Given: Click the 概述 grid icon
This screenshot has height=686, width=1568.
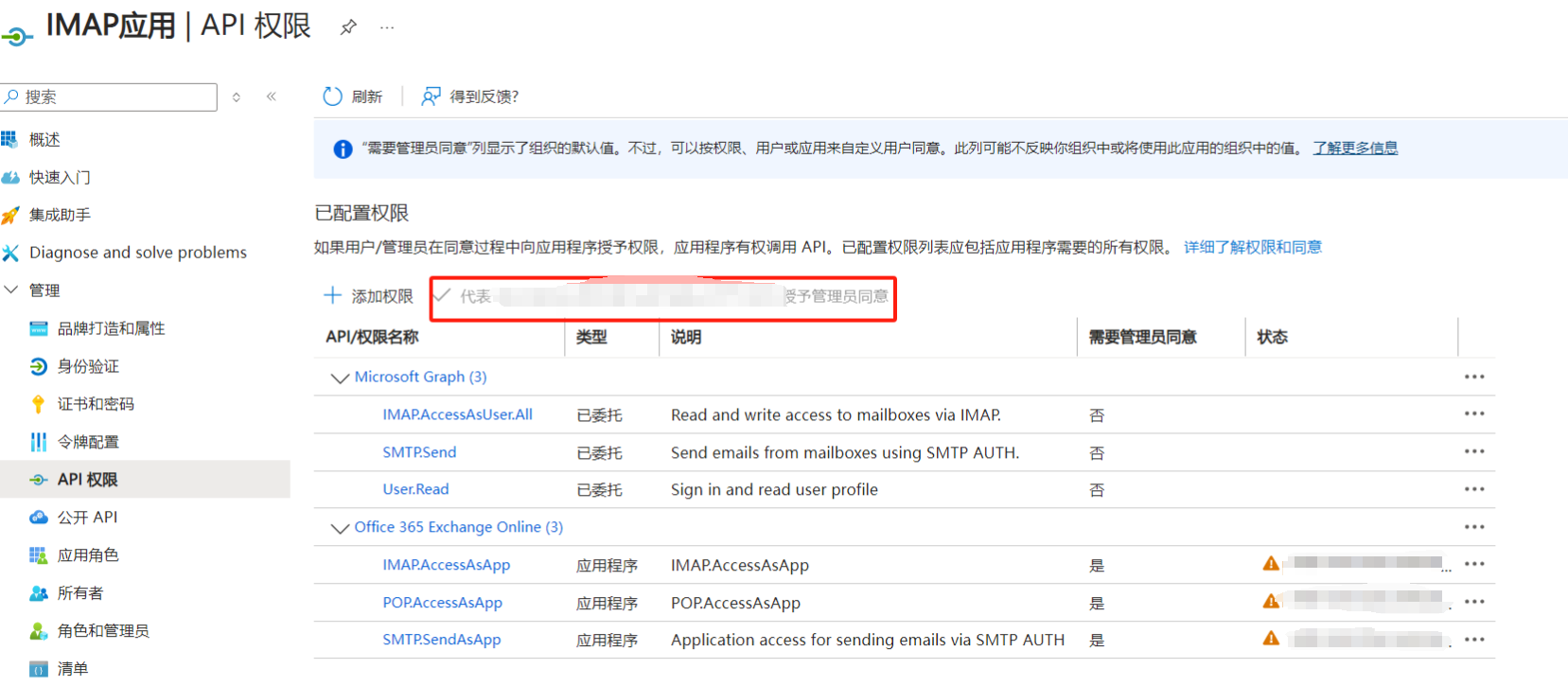Looking at the screenshot, I should pos(9,139).
